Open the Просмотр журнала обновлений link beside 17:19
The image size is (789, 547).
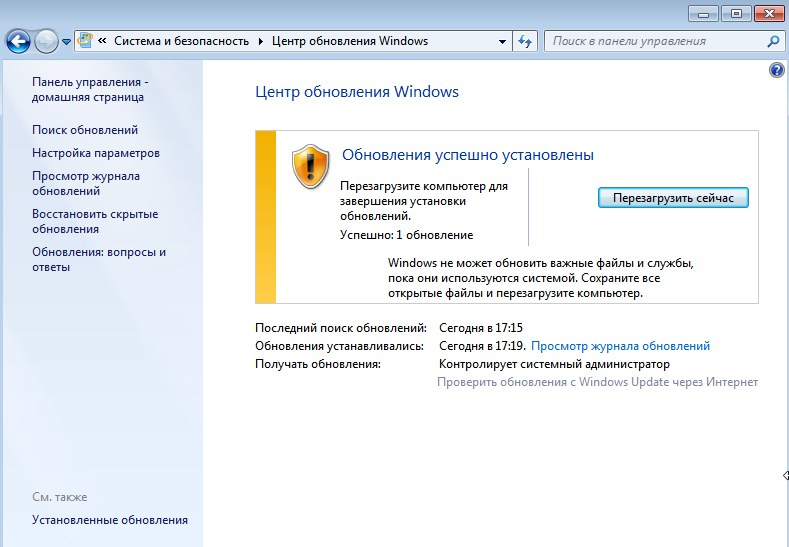pyautogui.click(x=620, y=346)
